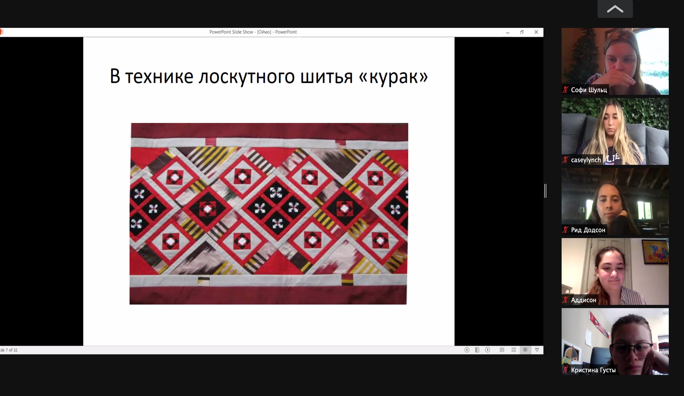Viewport: 684px width, 396px height.
Task: Switch to Normal view in status bar
Action: [x=502, y=350]
